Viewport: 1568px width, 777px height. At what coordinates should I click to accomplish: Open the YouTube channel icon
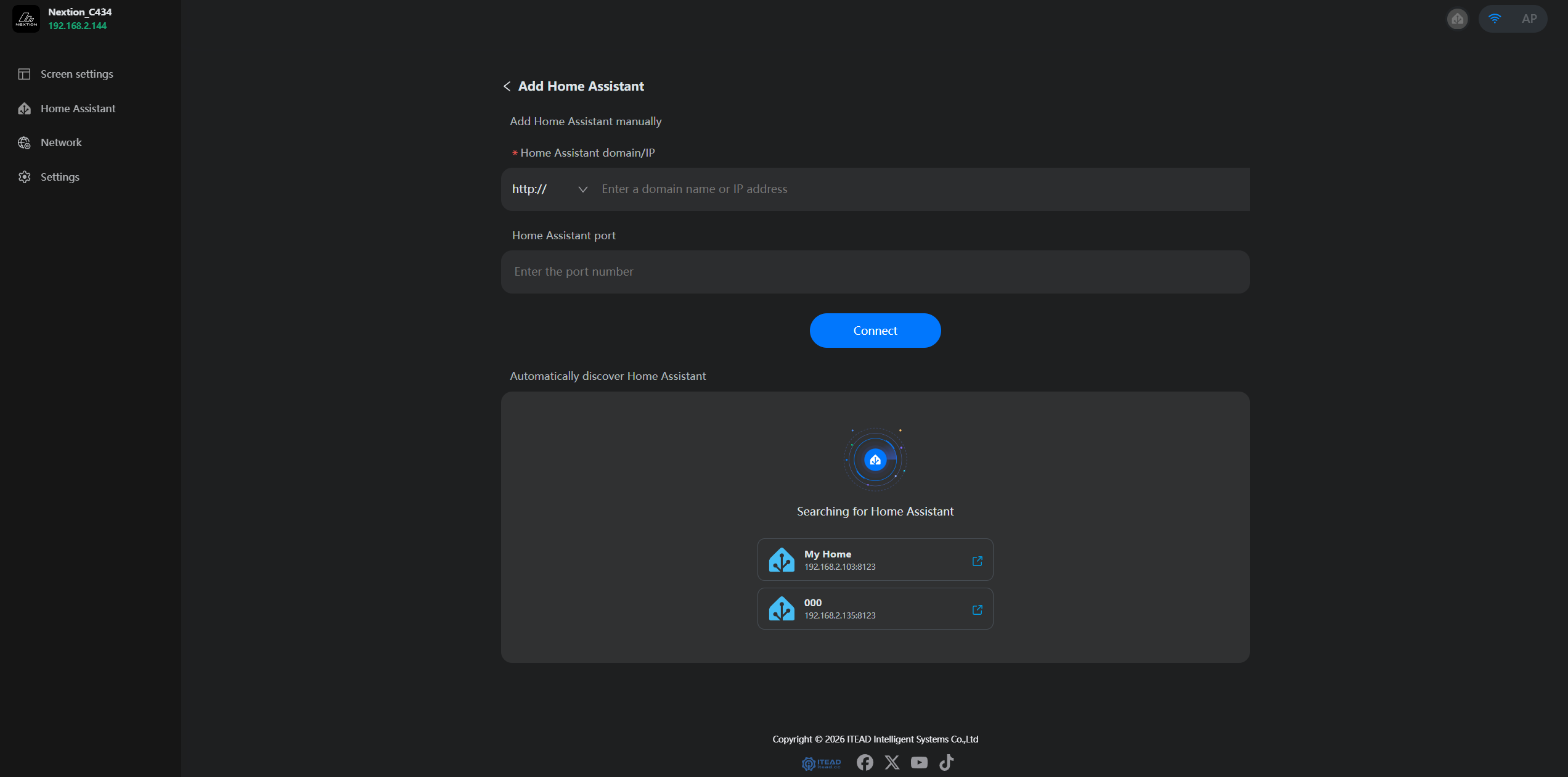pyautogui.click(x=919, y=763)
